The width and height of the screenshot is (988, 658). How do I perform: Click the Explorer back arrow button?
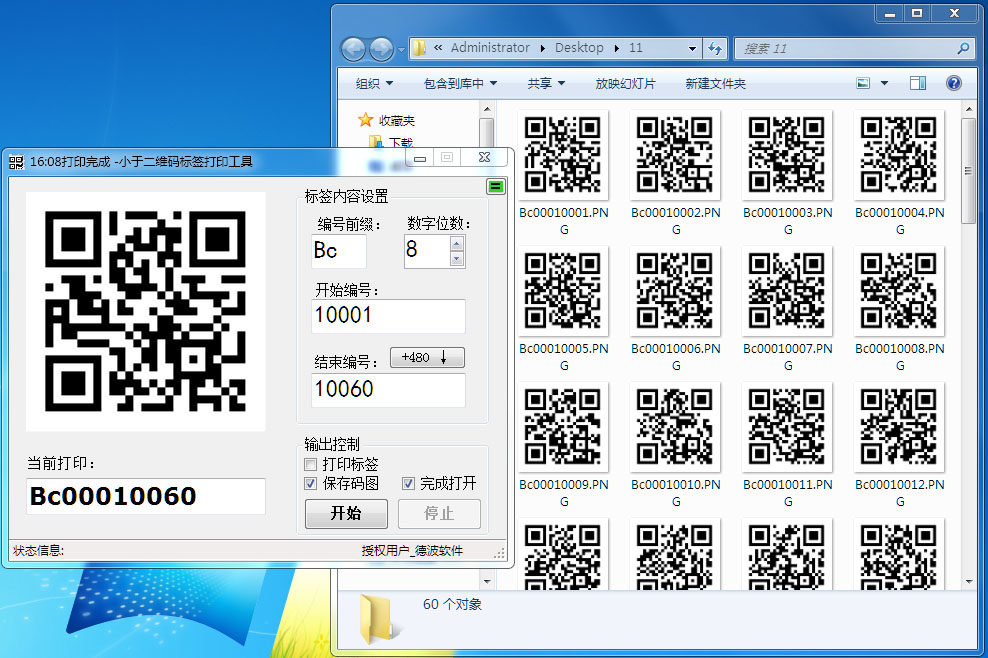(x=354, y=48)
